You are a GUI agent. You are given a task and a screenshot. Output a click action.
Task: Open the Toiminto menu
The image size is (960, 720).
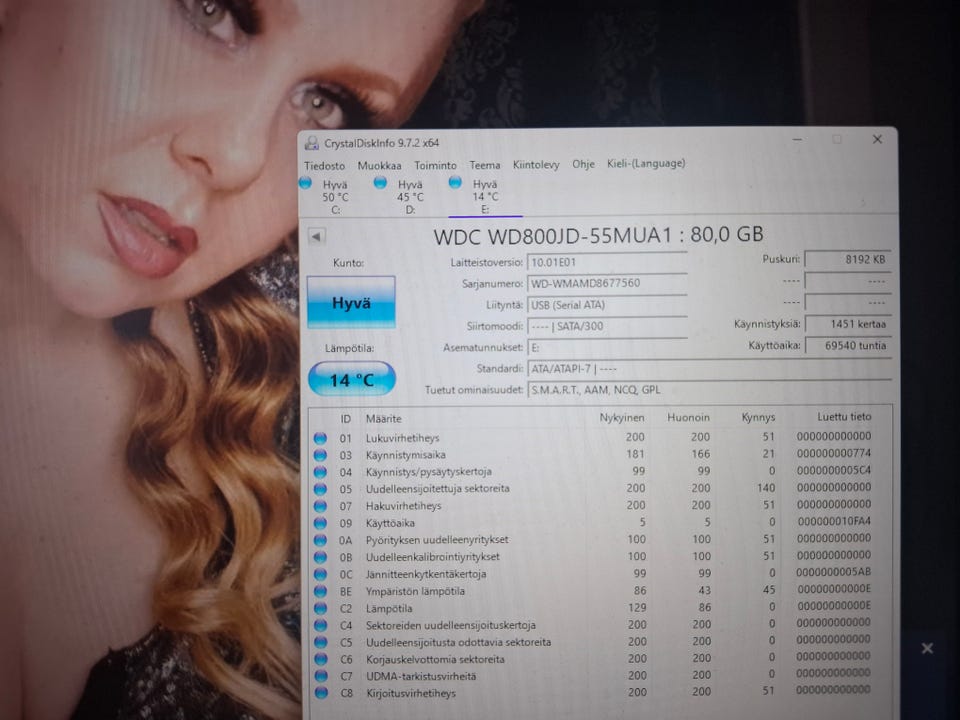pyautogui.click(x=435, y=165)
